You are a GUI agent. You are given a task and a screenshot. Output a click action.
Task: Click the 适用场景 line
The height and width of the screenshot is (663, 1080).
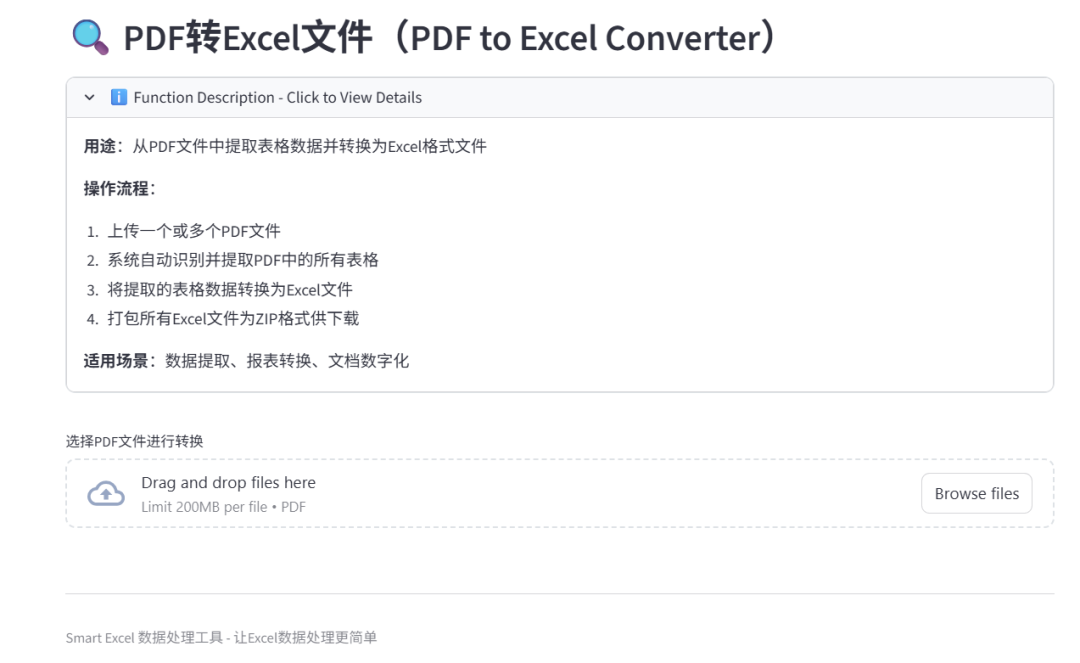[246, 361]
